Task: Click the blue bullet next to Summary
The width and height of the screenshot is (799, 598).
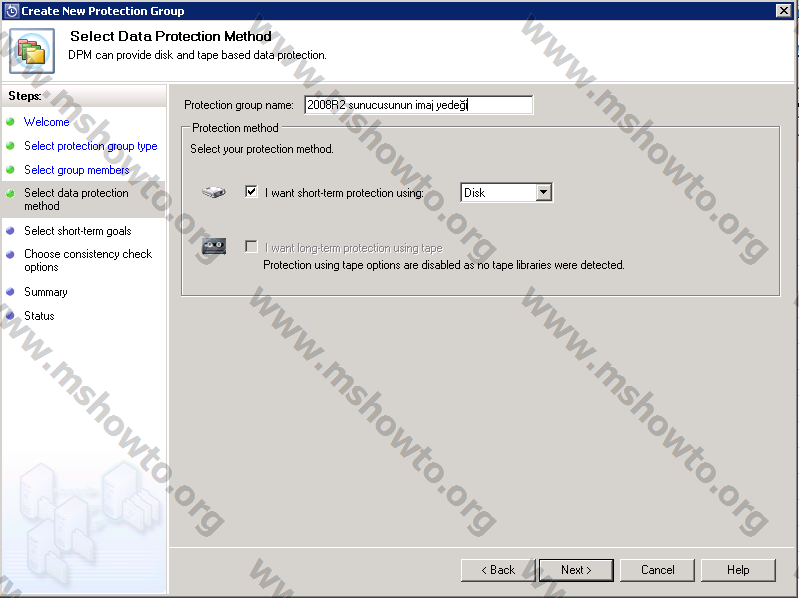Action: (10, 292)
